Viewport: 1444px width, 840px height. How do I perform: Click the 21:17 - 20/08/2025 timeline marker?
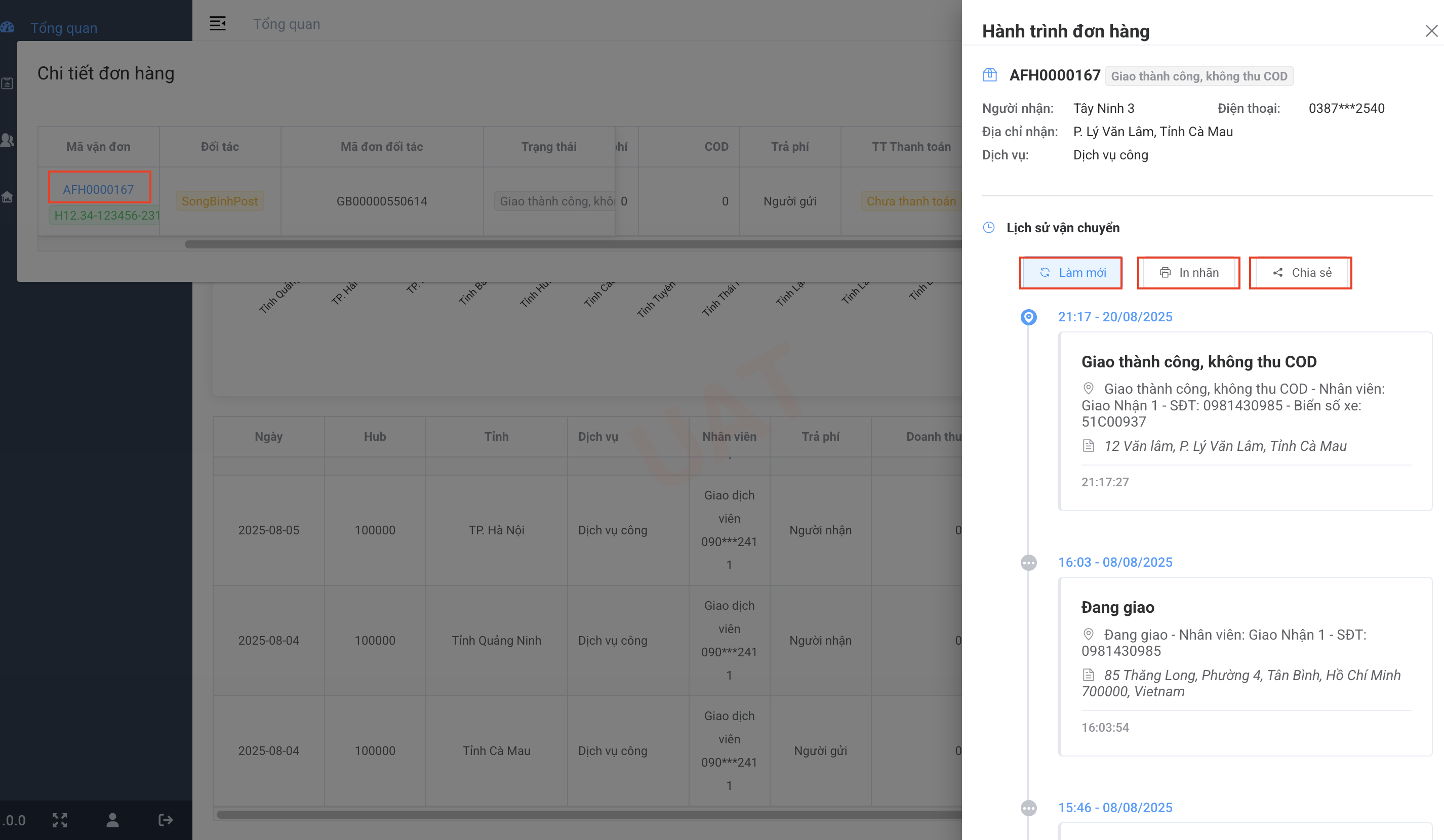point(1028,317)
